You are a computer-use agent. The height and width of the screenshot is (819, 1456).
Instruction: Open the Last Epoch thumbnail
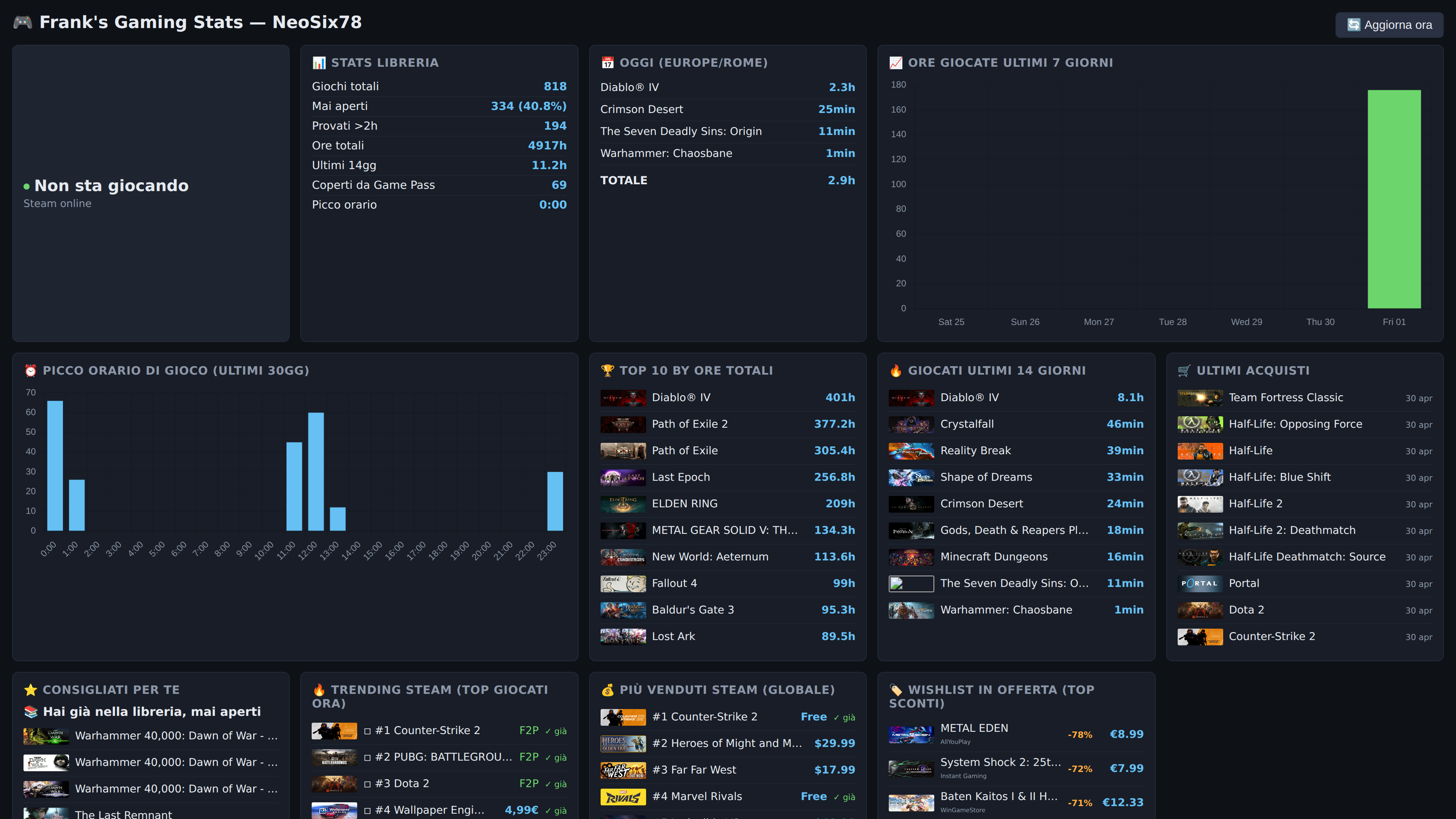[x=623, y=478]
